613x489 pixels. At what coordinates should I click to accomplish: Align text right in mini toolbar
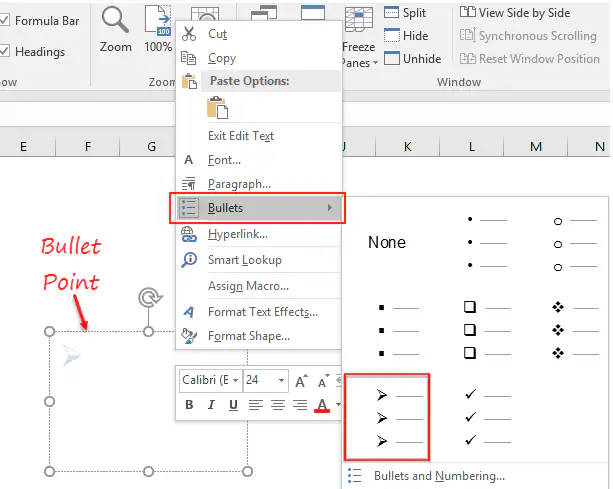pos(300,405)
